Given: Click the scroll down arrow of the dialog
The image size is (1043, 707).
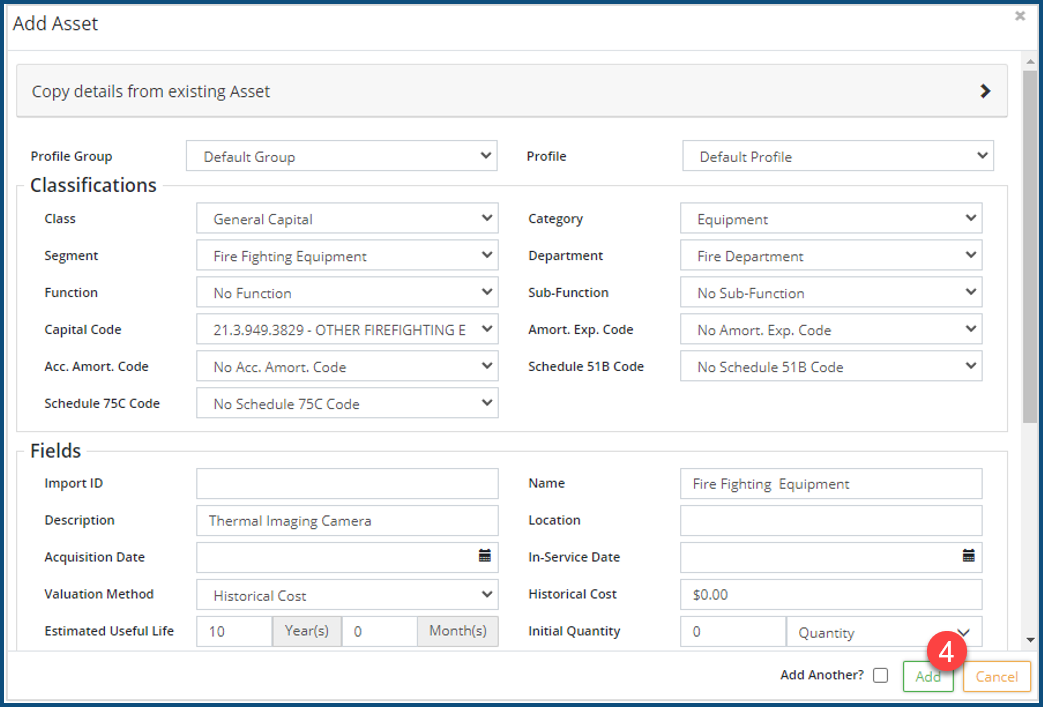Looking at the screenshot, I should coord(1029,641).
